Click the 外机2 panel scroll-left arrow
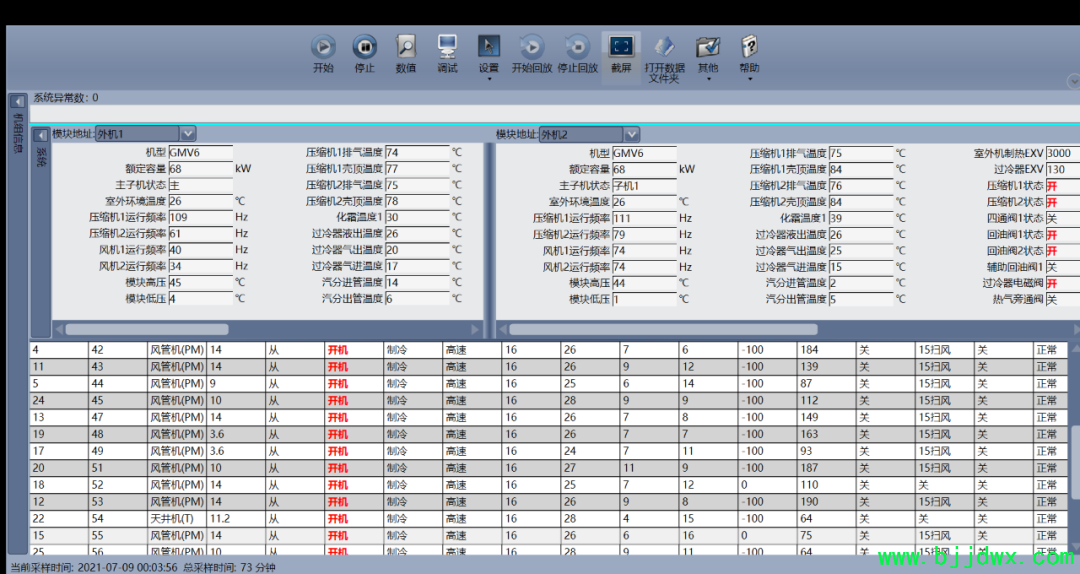Screen dimensions: 1080x574 click(502, 329)
